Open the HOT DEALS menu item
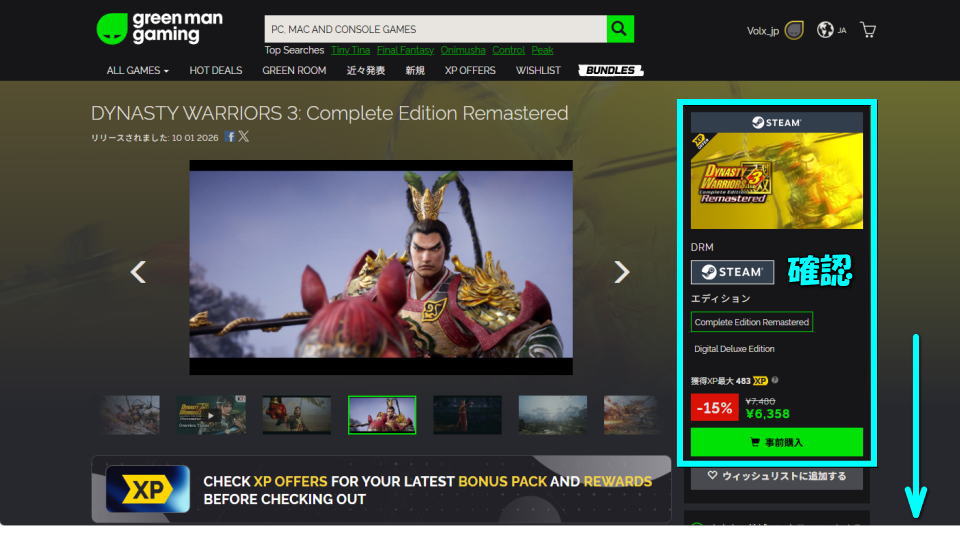 click(x=216, y=70)
